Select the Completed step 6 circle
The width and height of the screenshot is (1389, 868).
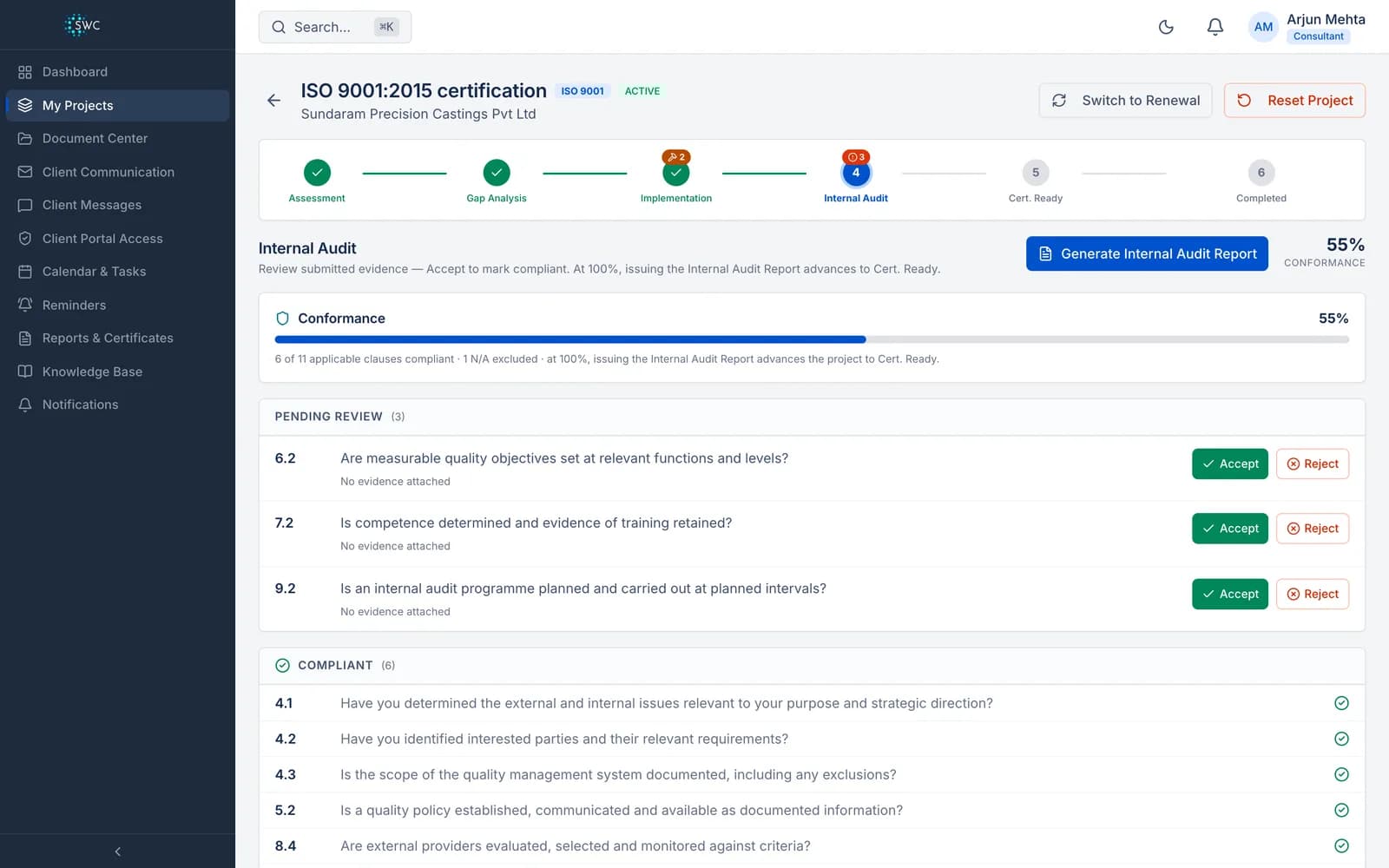coord(1261,173)
